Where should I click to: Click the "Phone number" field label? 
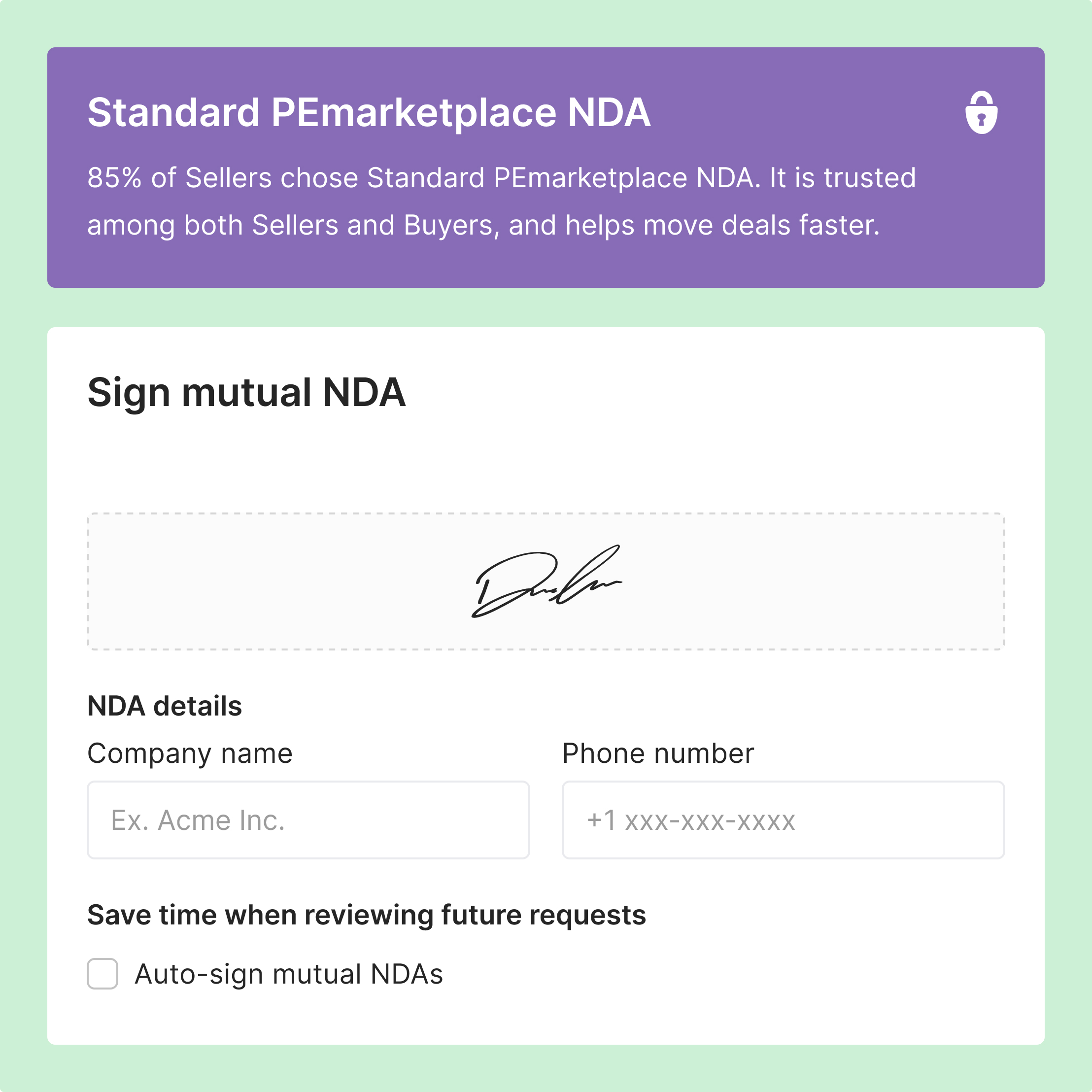[658, 753]
